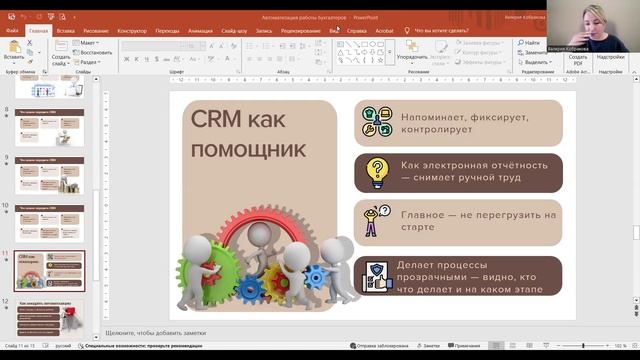640x360 pixels.
Task: Zoom in with the plus button
Action: point(608,346)
